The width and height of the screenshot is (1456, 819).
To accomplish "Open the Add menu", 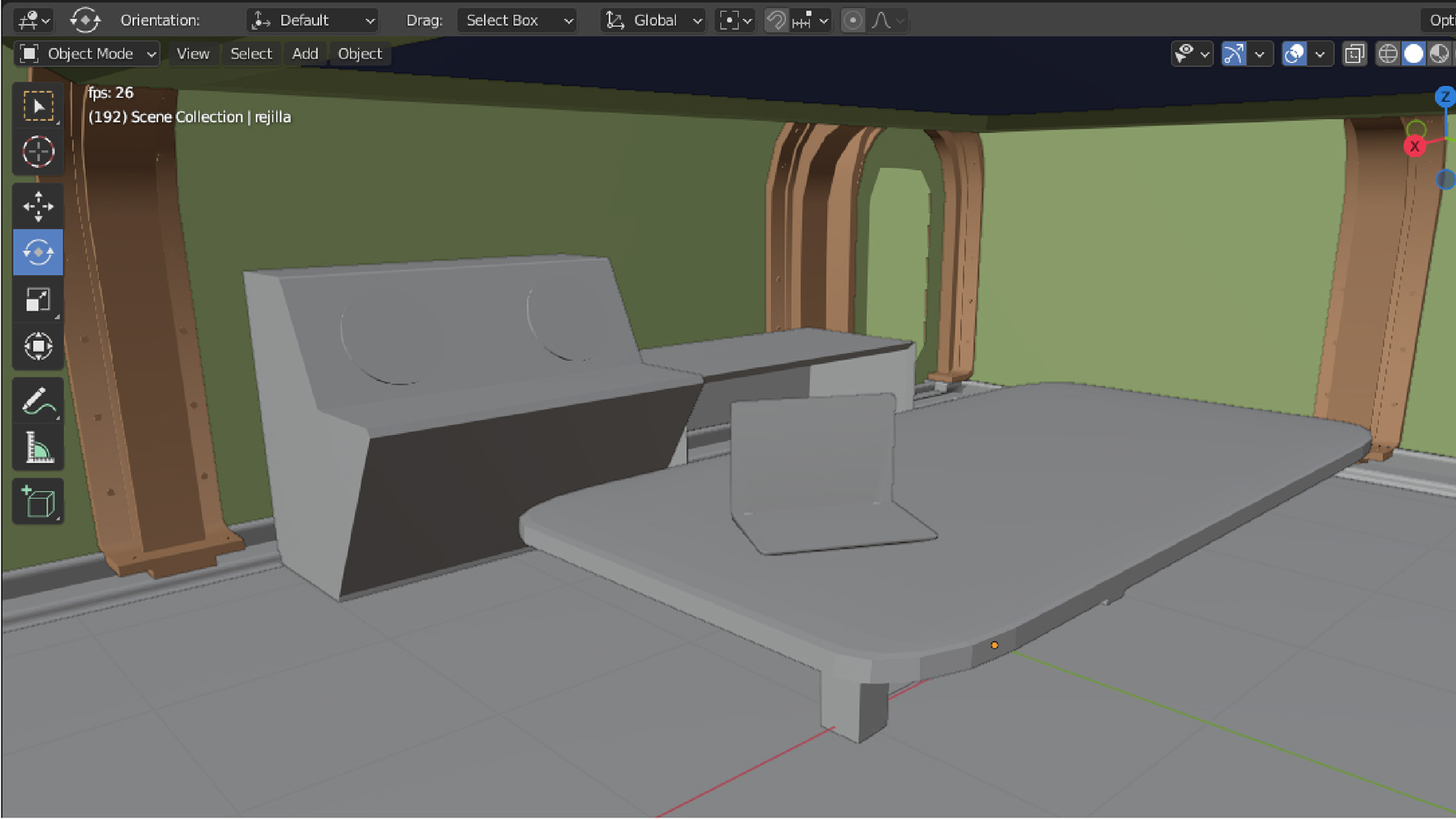I will click(x=305, y=54).
